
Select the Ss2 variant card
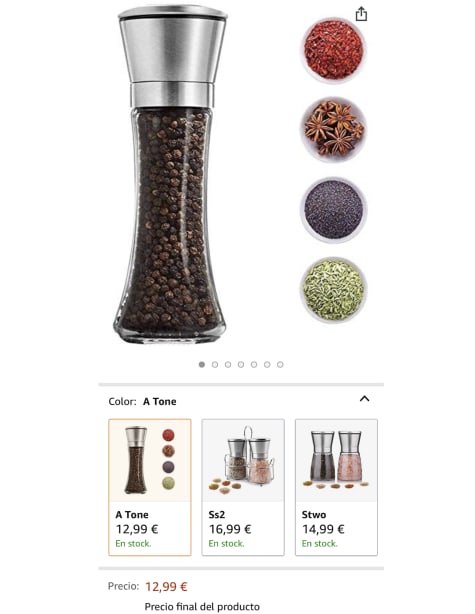[243, 487]
